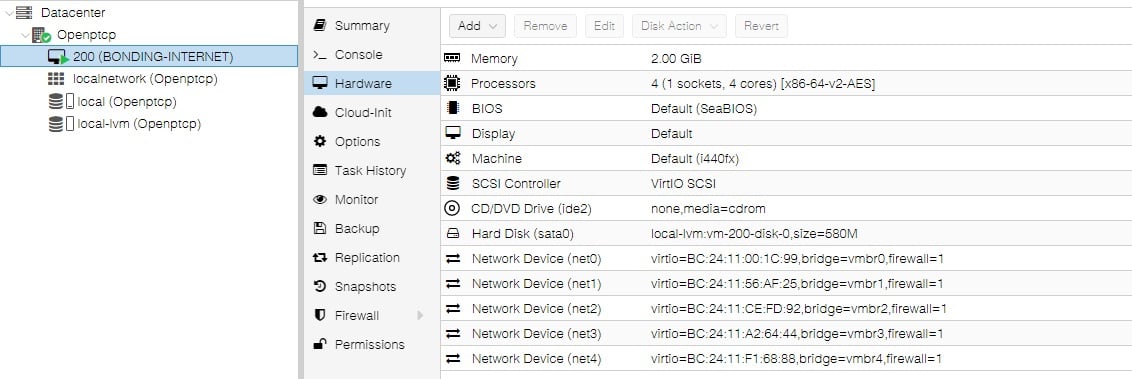Image resolution: width=1132 pixels, height=379 pixels.
Task: Open Backup via the floppy icon
Action: tap(320, 228)
